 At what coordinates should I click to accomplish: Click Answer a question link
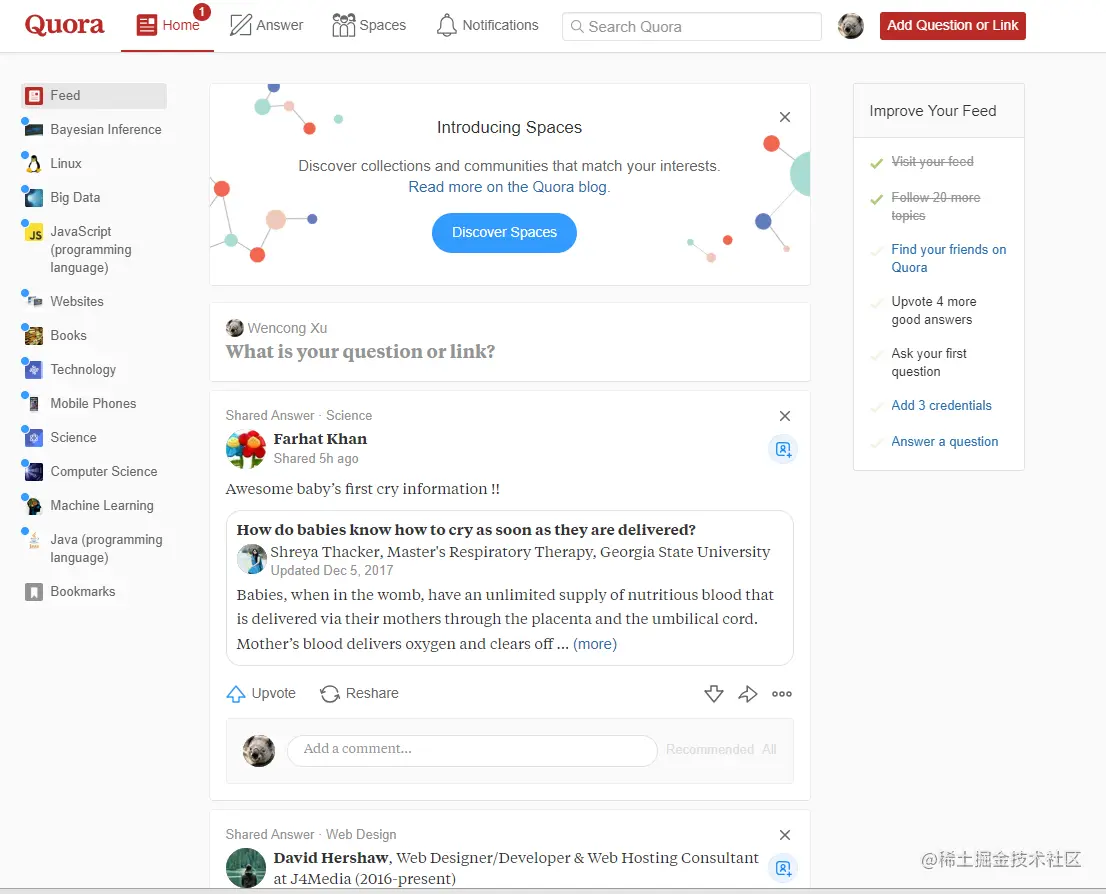pyautogui.click(x=944, y=442)
